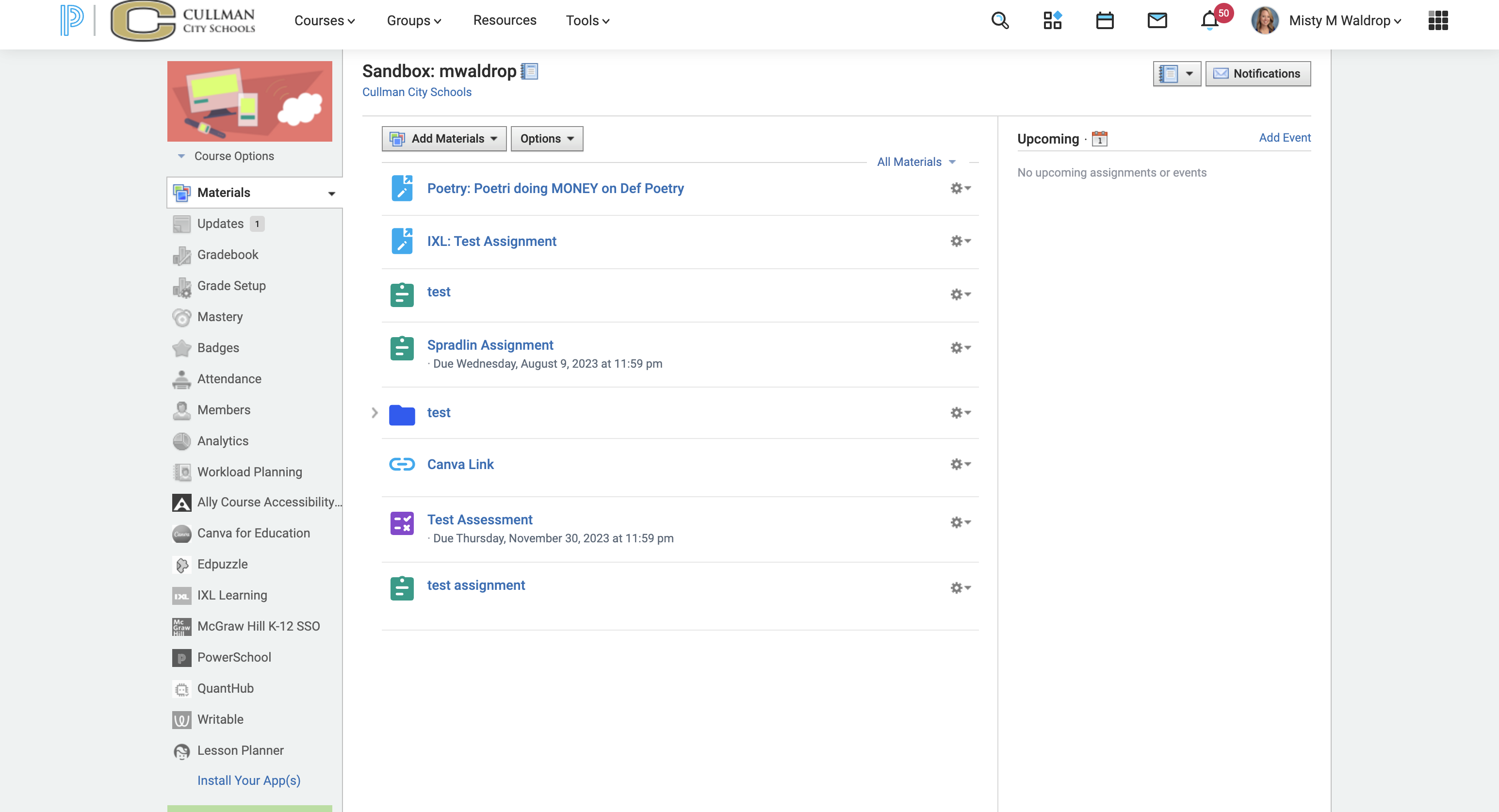
Task: Open Spradlin Assignment
Action: pos(490,345)
